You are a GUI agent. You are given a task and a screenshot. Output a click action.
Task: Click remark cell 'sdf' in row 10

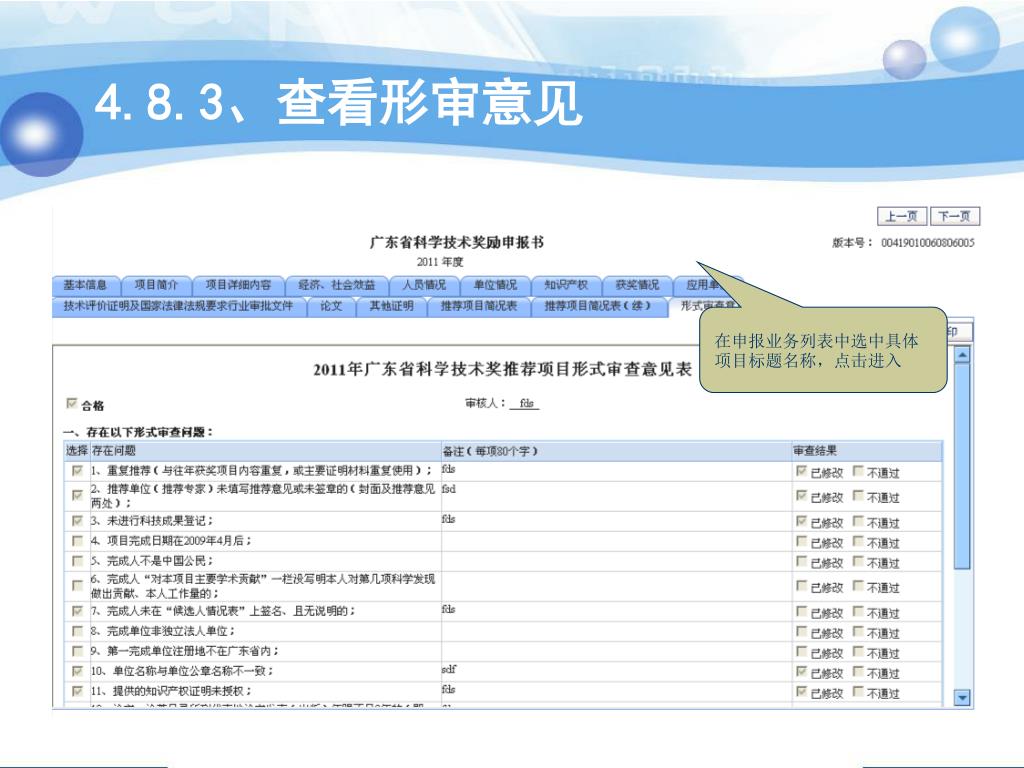coord(616,671)
